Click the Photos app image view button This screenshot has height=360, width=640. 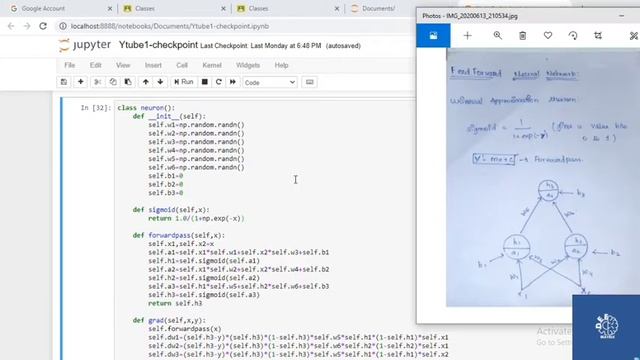tap(433, 36)
